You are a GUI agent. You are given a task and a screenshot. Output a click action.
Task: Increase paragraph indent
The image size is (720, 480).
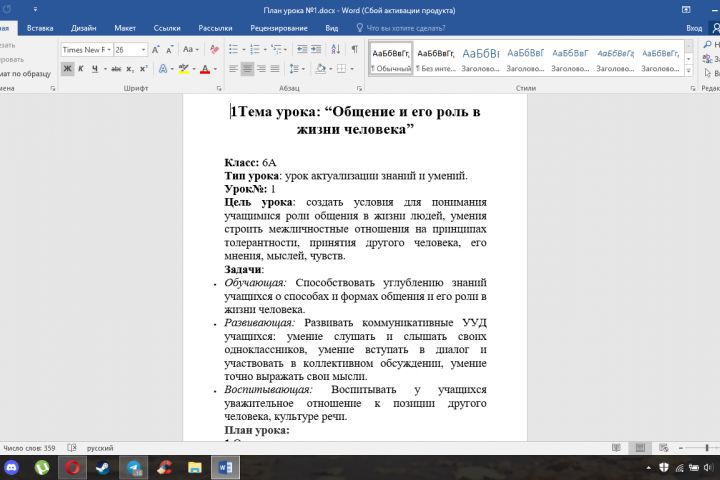point(316,49)
